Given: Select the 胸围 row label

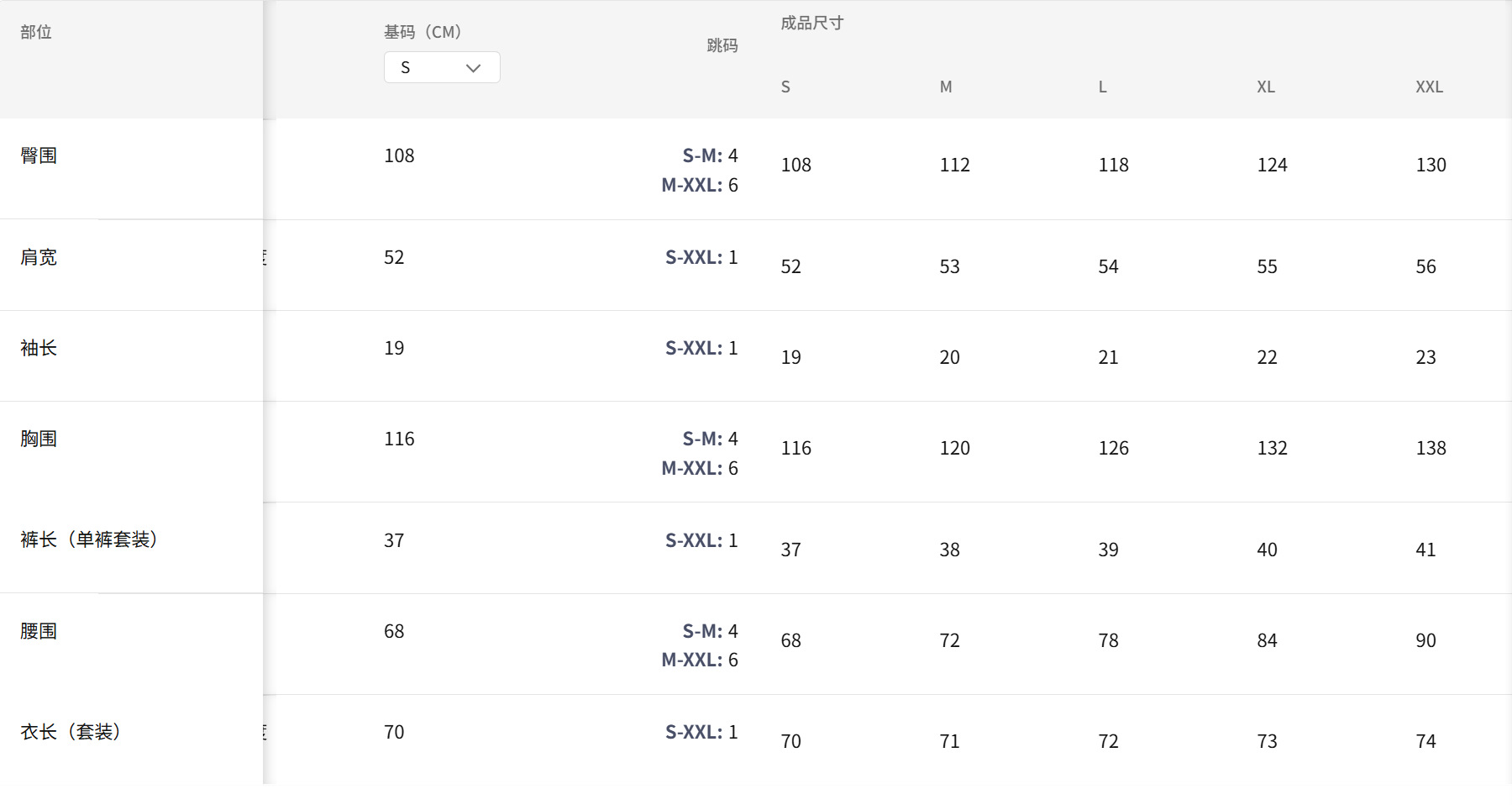Looking at the screenshot, I should coord(39,439).
